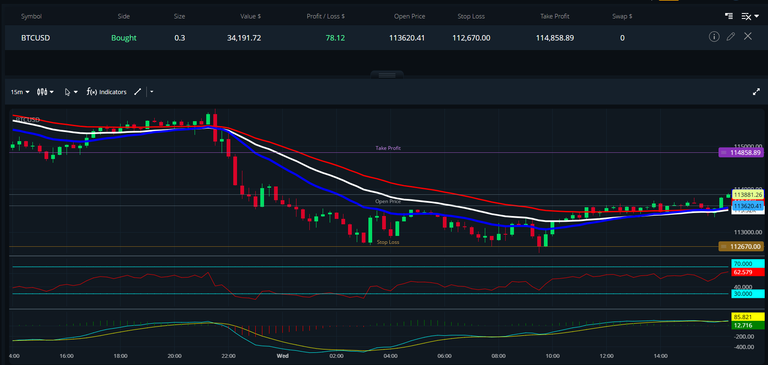Sort by Value $ column header
The width and height of the screenshot is (768, 365).
click(250, 16)
